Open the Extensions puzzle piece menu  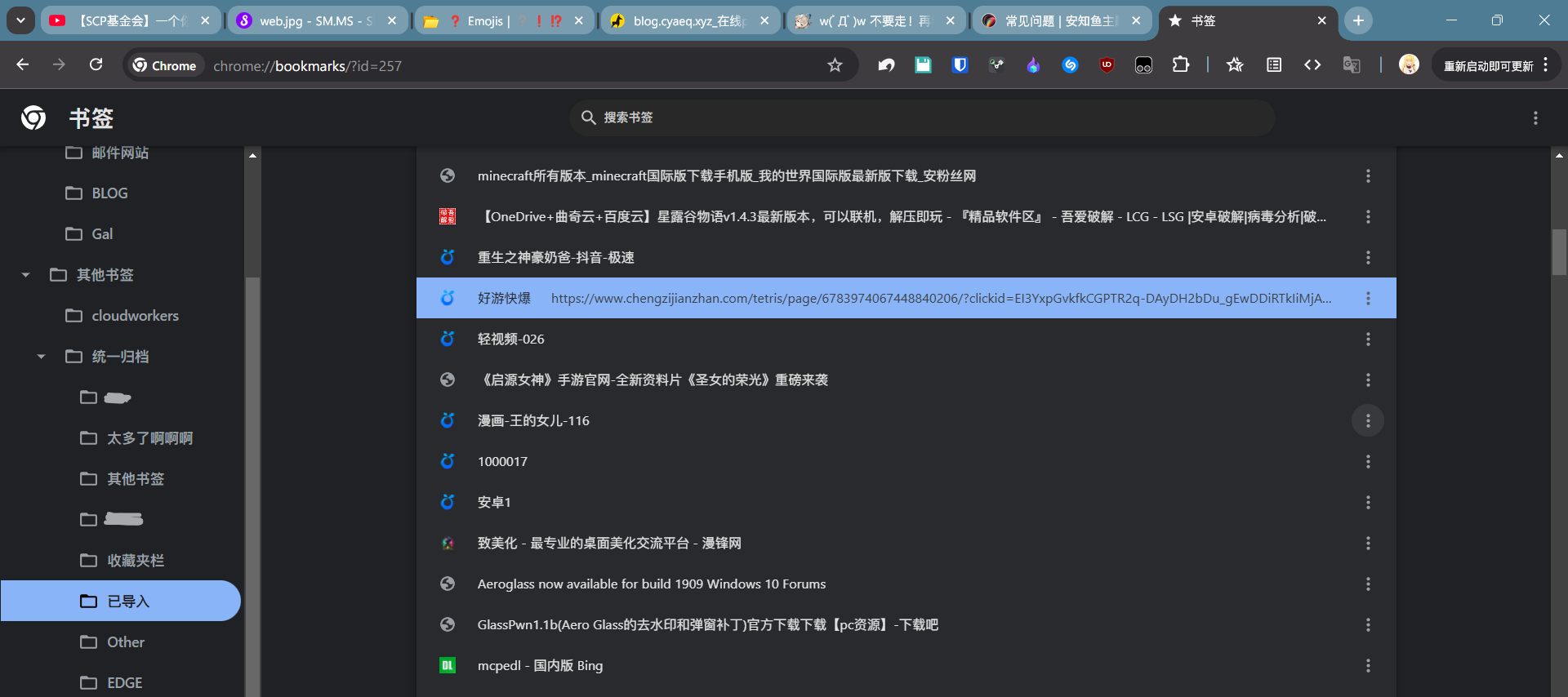[1181, 65]
